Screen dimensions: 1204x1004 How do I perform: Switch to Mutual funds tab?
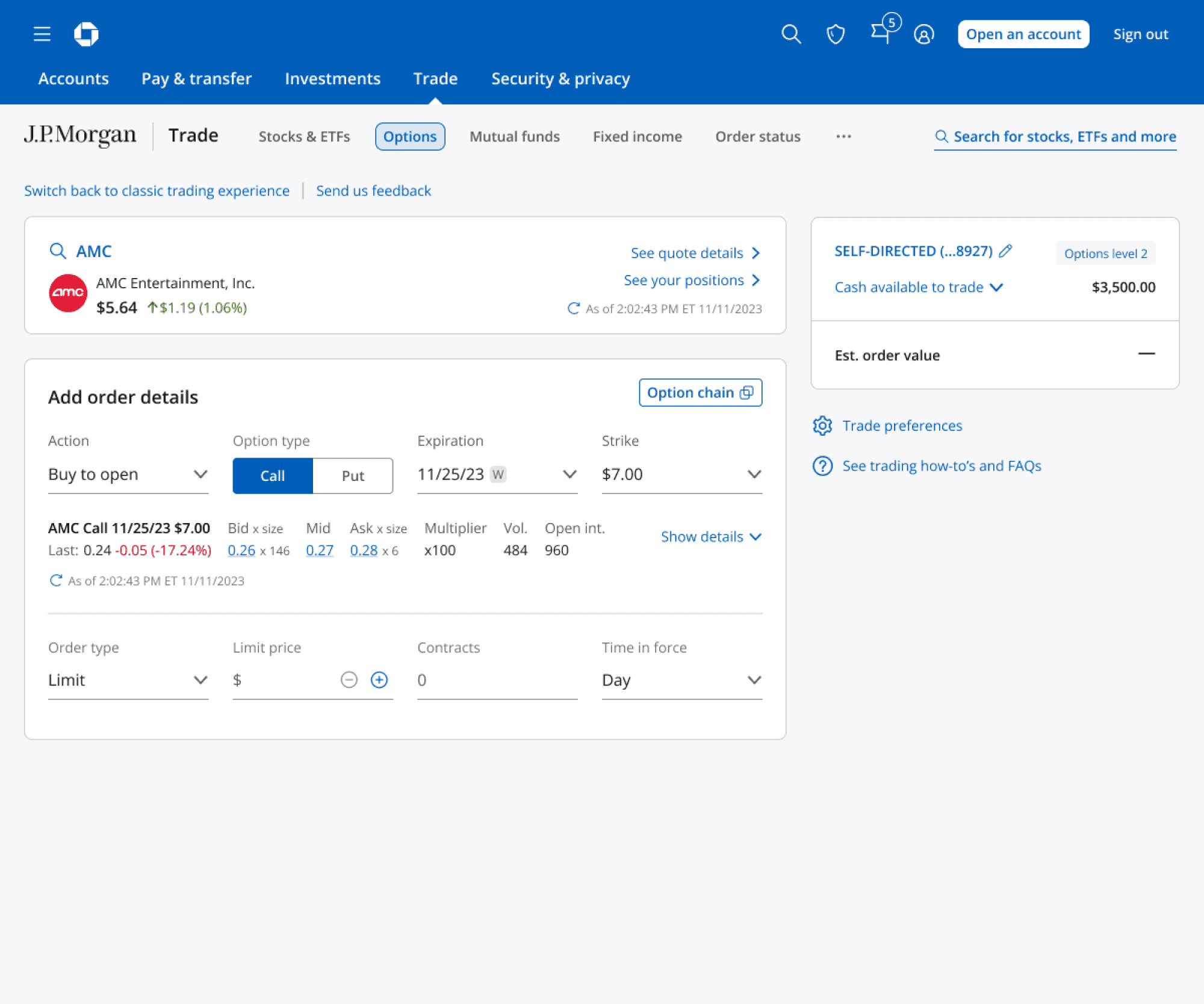click(515, 137)
